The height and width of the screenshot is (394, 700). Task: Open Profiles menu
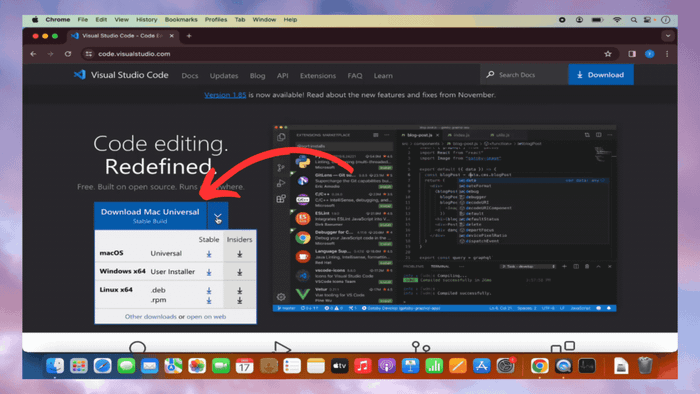click(216, 20)
